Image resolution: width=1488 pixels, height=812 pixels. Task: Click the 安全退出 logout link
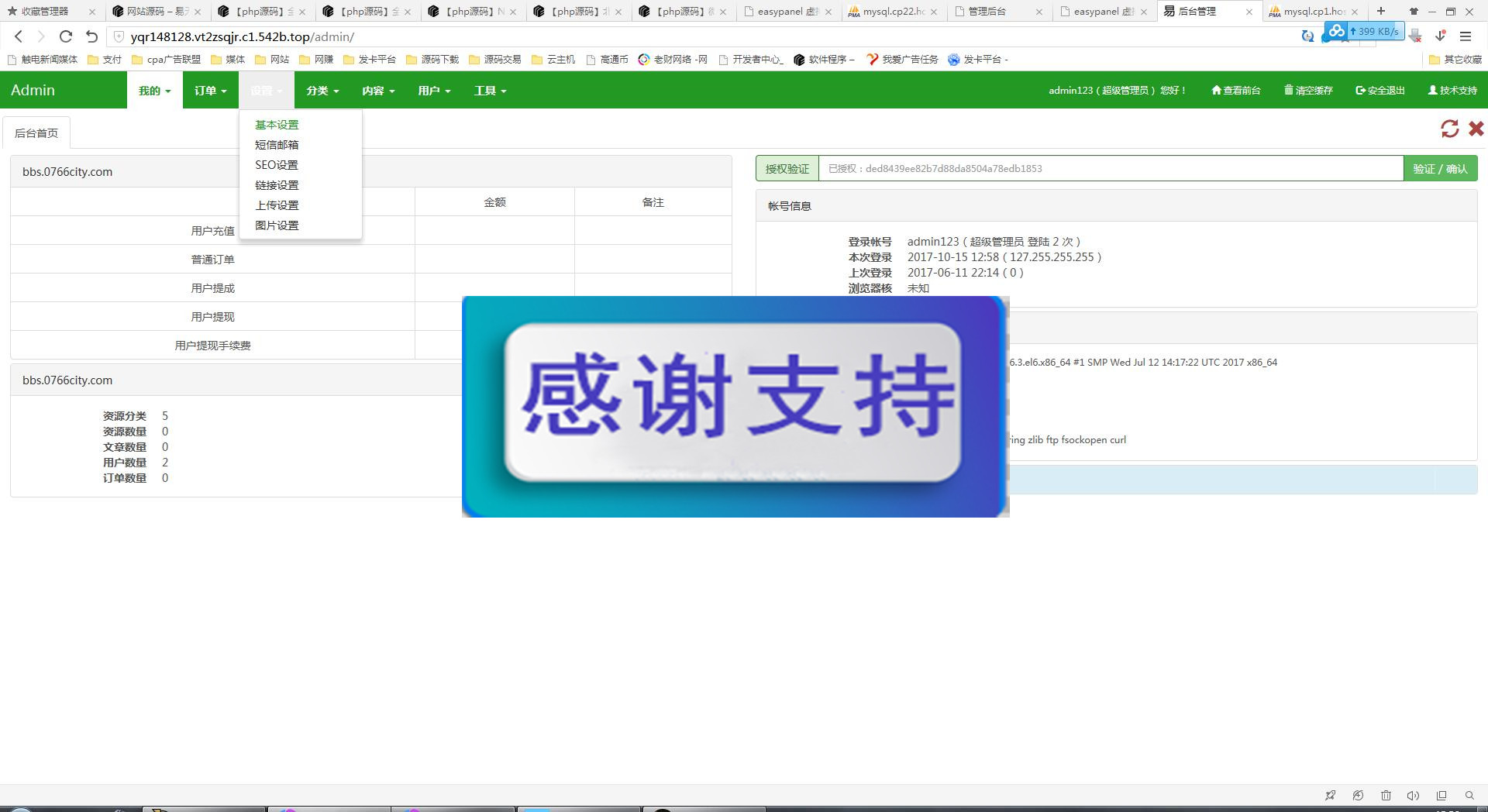click(1379, 91)
